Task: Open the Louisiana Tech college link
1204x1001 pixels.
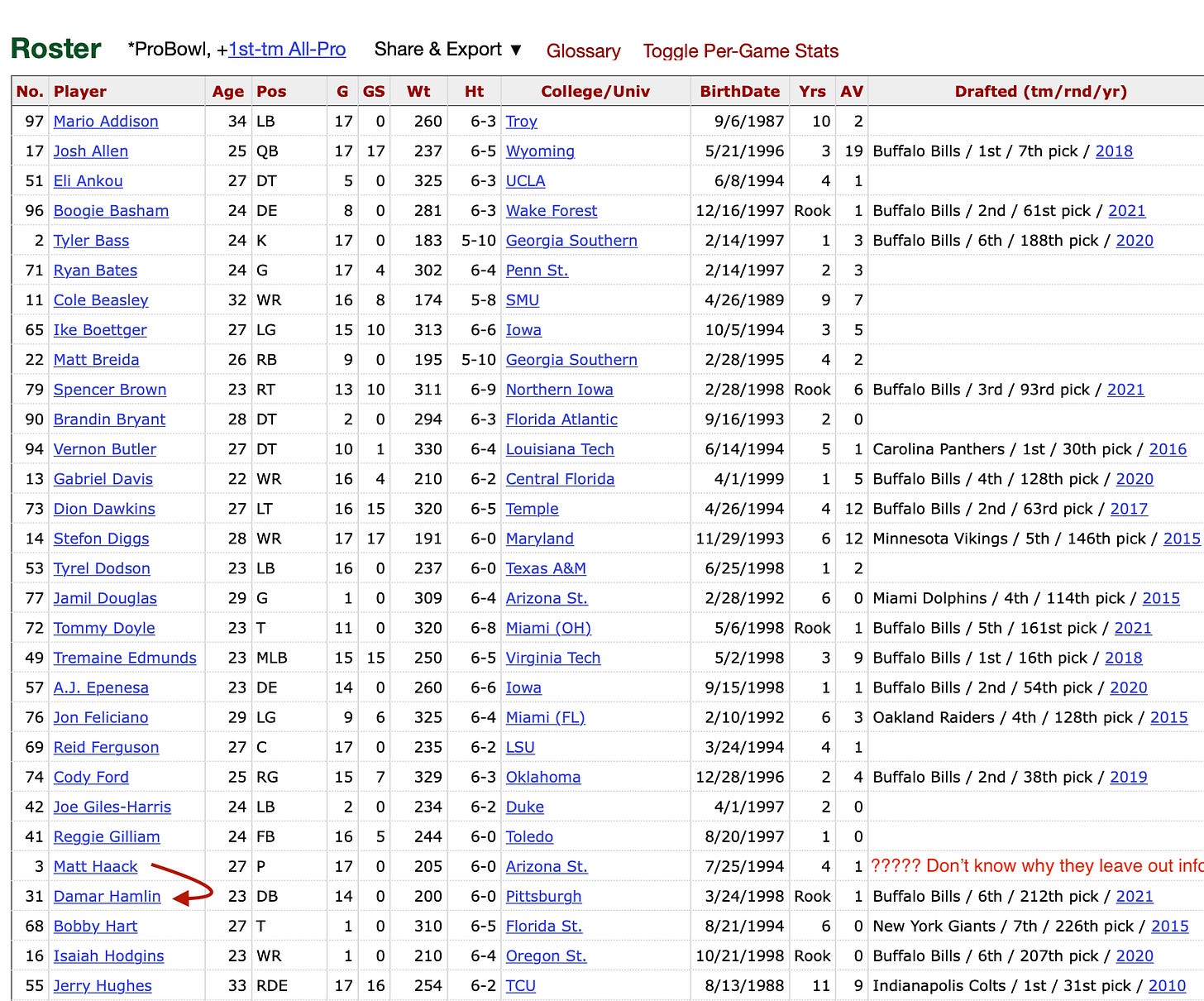Action: click(560, 449)
